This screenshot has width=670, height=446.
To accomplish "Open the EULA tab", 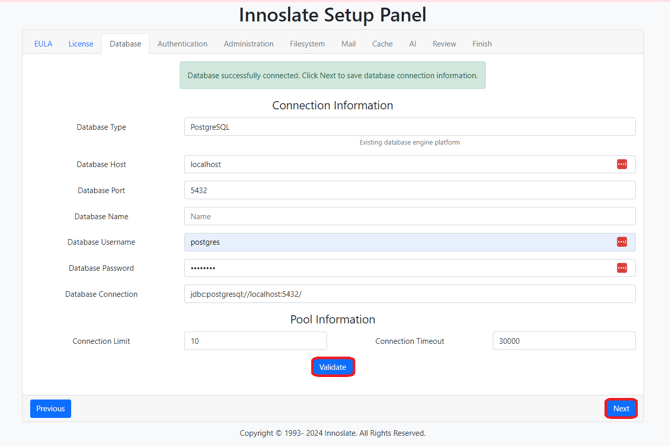I will click(43, 44).
